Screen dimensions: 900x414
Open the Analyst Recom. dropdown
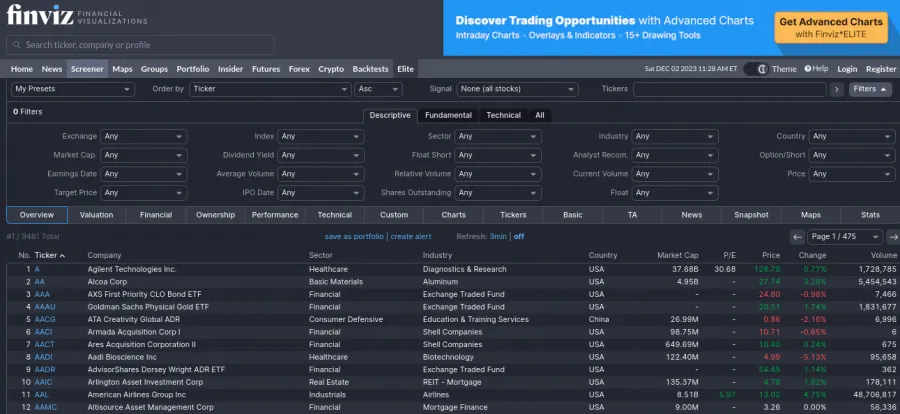pyautogui.click(x=675, y=155)
